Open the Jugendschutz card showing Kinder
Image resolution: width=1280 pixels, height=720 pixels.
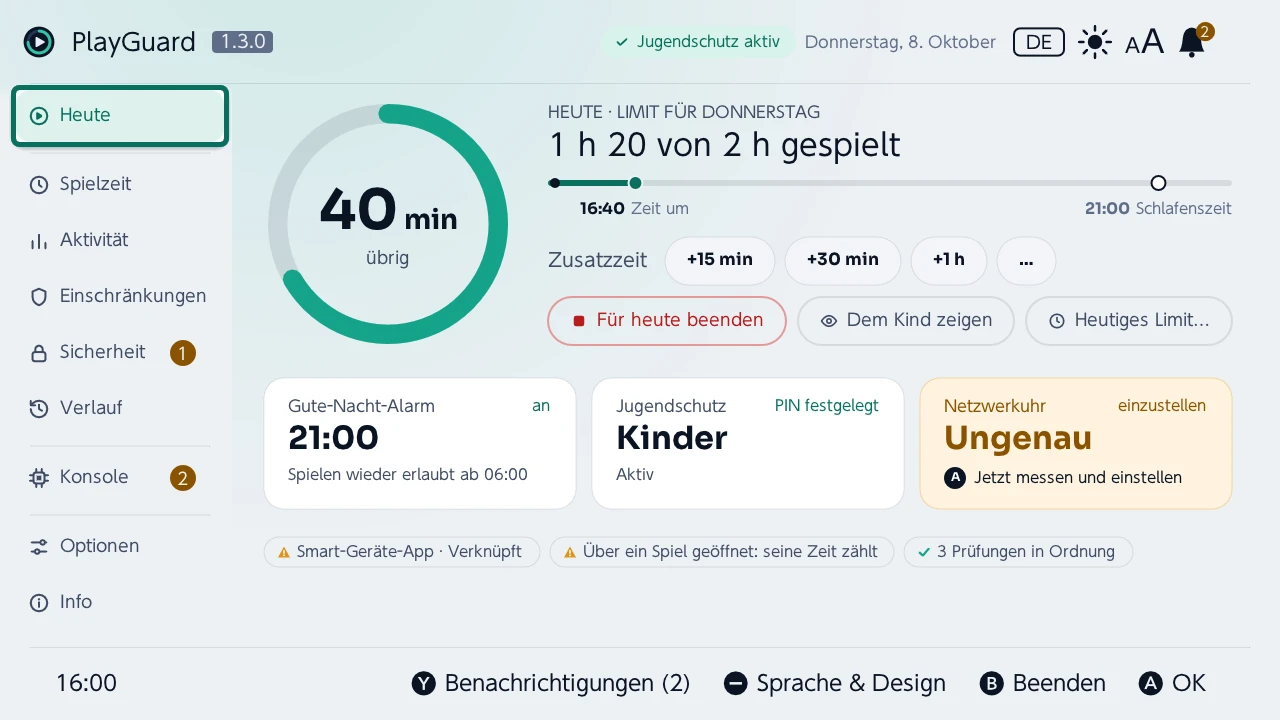pyautogui.click(x=748, y=443)
